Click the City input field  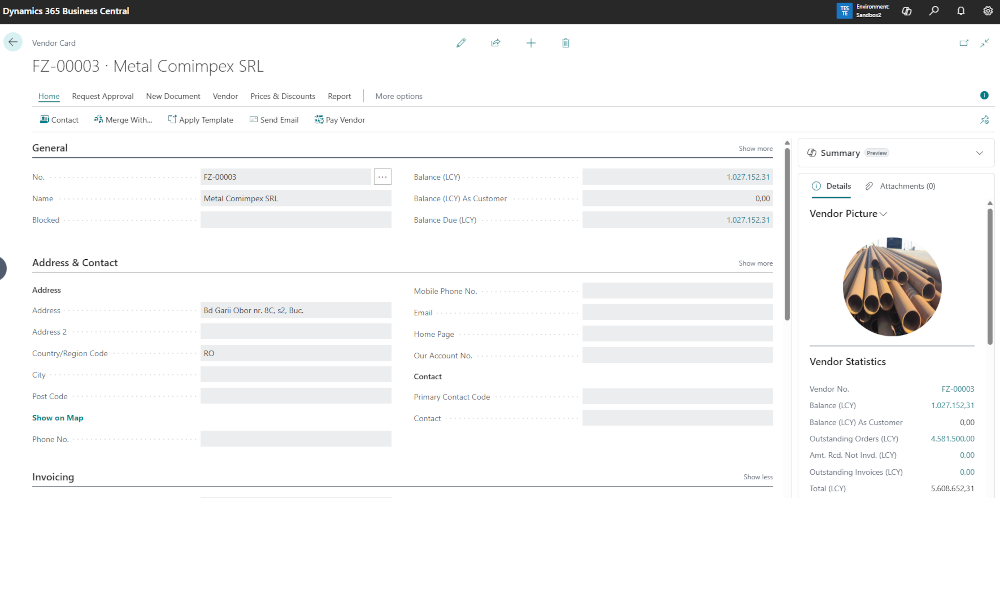pyautogui.click(x=296, y=374)
